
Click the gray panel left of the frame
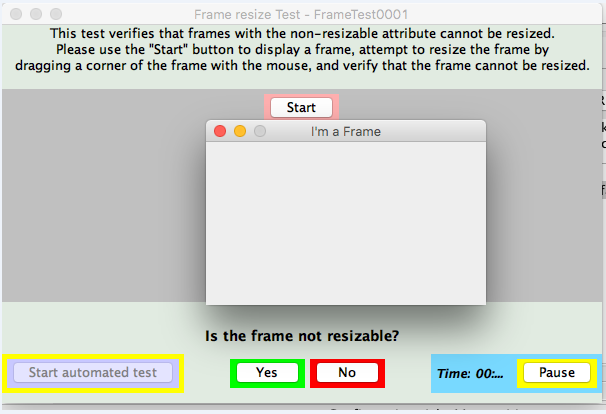click(x=100, y=200)
